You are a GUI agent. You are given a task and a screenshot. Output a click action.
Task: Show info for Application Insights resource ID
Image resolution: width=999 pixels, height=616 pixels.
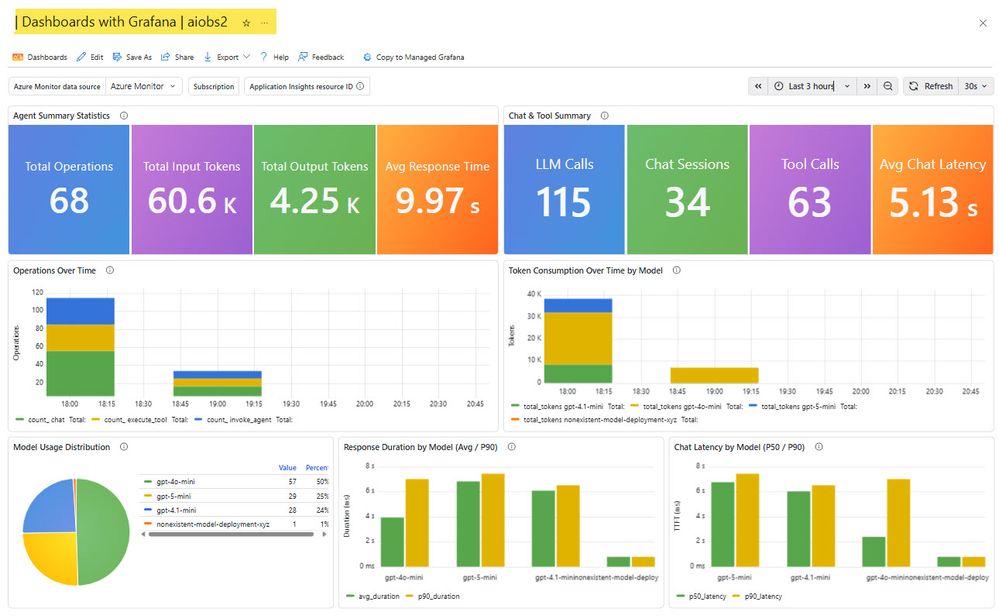pos(361,87)
